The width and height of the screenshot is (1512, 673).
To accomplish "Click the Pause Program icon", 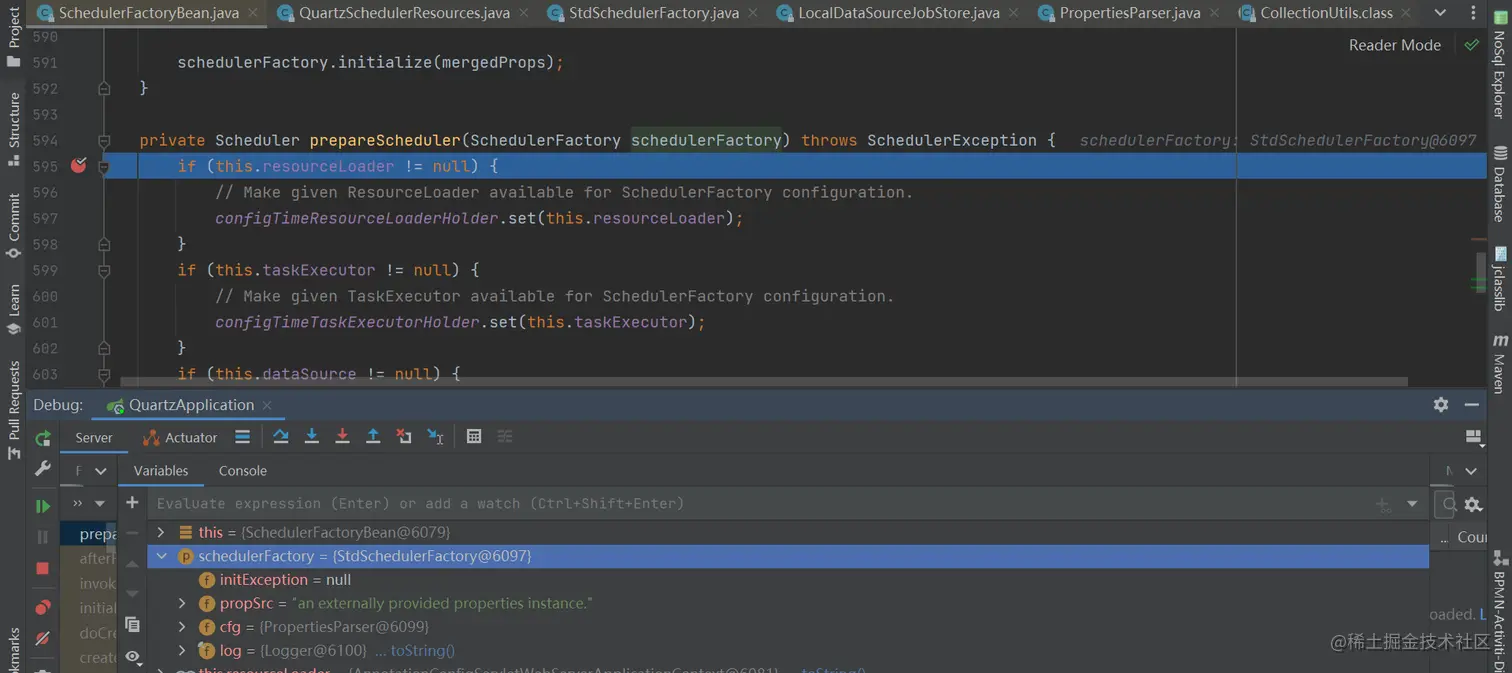I will click(43, 537).
